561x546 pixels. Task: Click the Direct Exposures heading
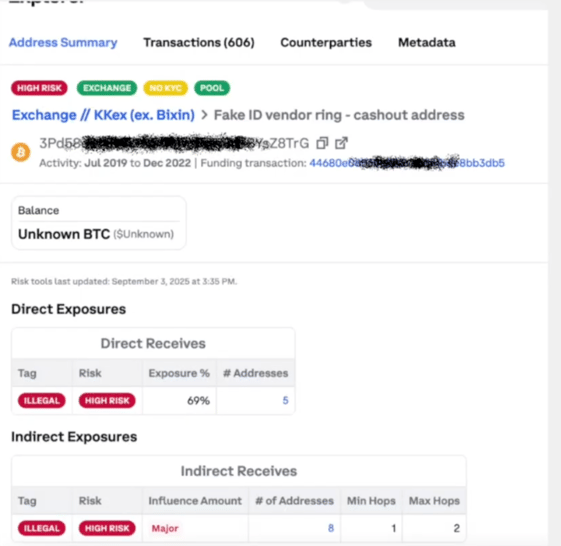(68, 309)
